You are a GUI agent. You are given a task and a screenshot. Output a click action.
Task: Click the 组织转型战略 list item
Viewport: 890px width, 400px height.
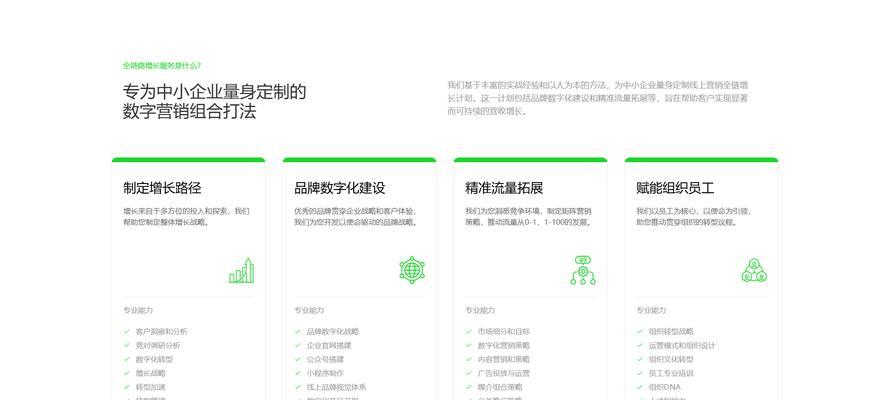(671, 331)
